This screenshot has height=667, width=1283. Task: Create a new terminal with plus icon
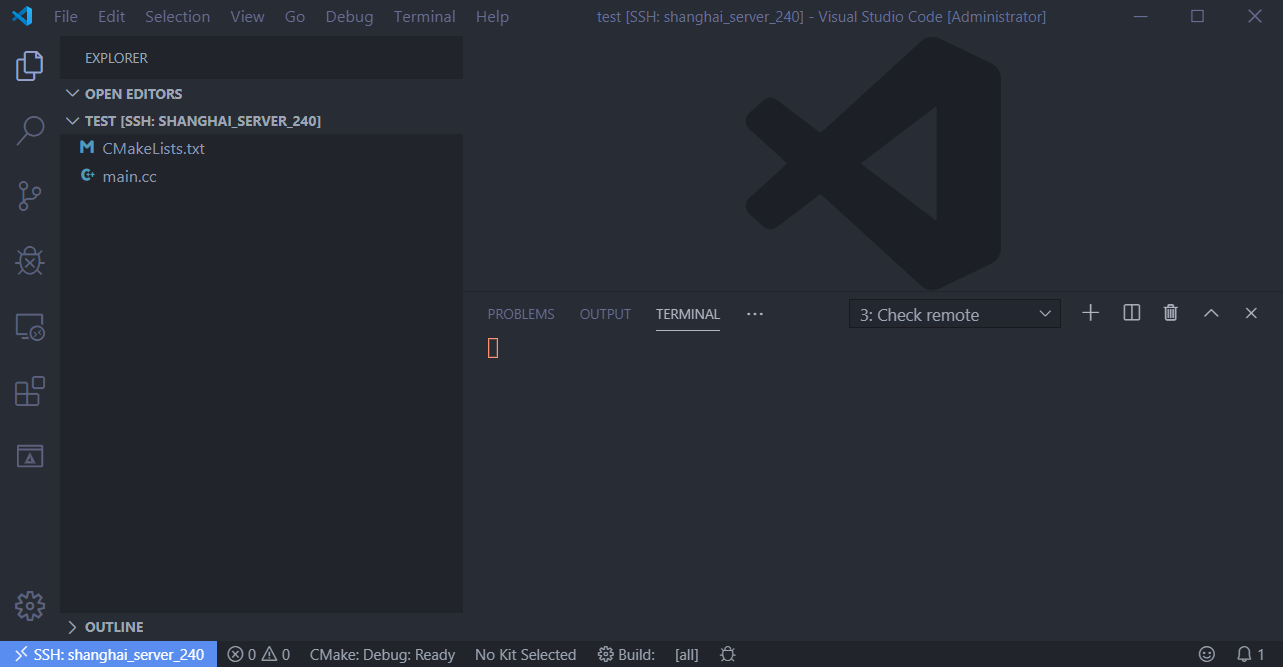(1091, 313)
